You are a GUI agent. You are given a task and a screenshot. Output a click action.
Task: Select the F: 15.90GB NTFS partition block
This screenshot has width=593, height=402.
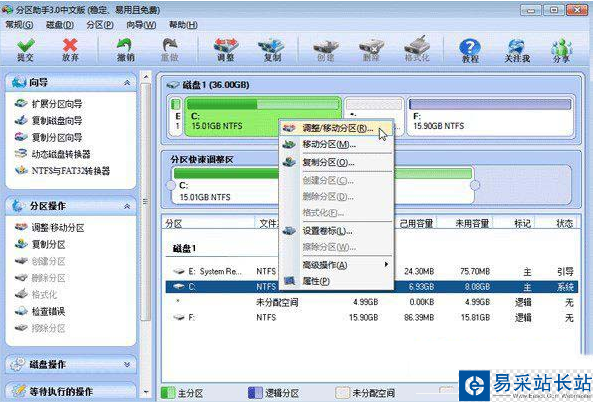click(490, 116)
